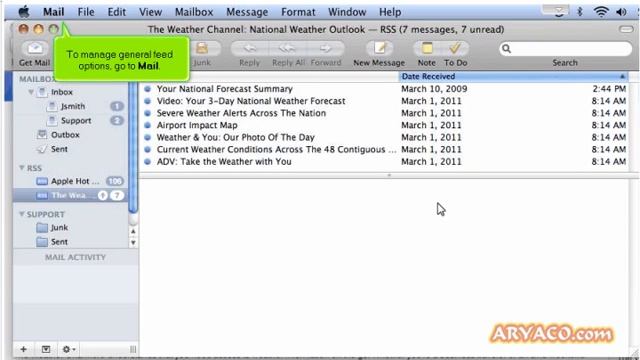Open the Sent folder under SUPPORT
Screen dimensions: 640x360
[x=59, y=242]
